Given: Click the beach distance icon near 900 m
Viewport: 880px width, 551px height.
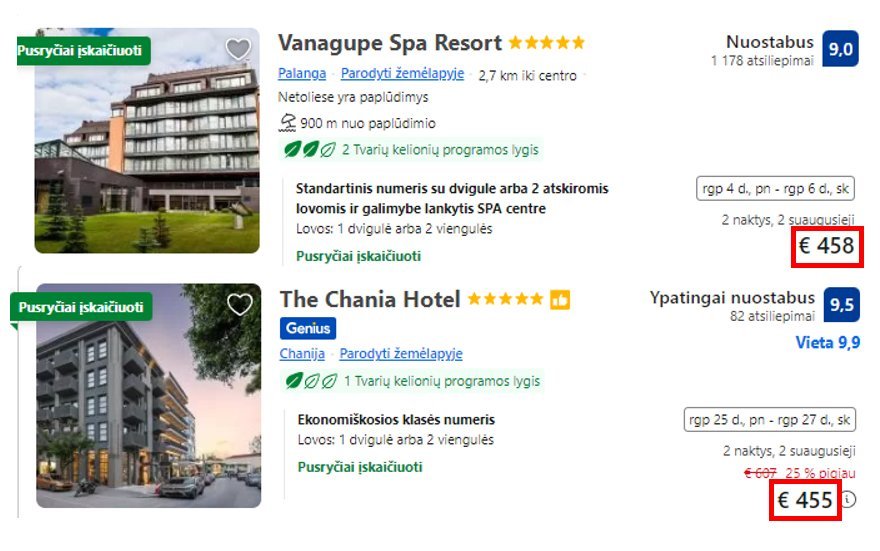Looking at the screenshot, I should (x=288, y=123).
